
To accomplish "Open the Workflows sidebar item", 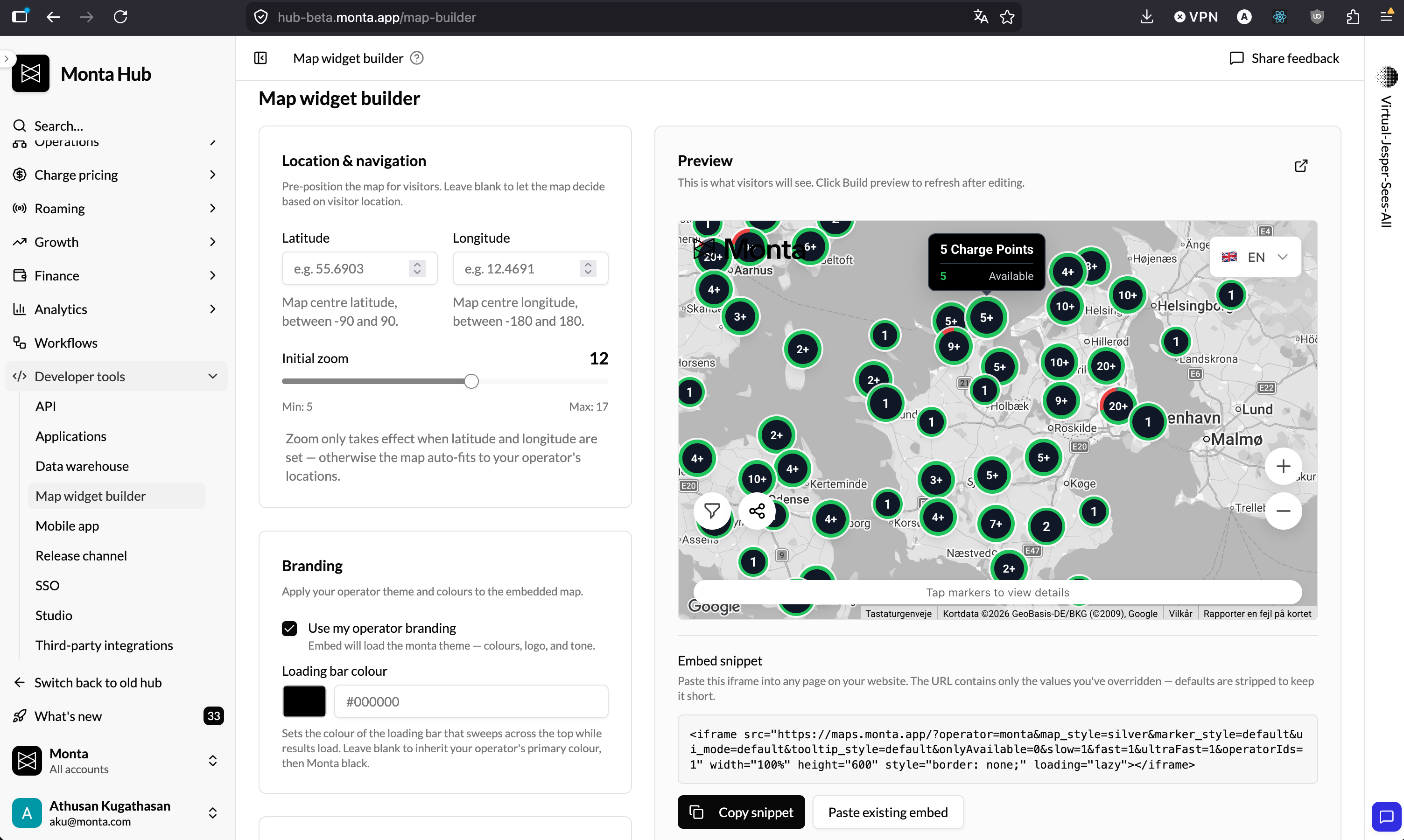I will [x=116, y=343].
